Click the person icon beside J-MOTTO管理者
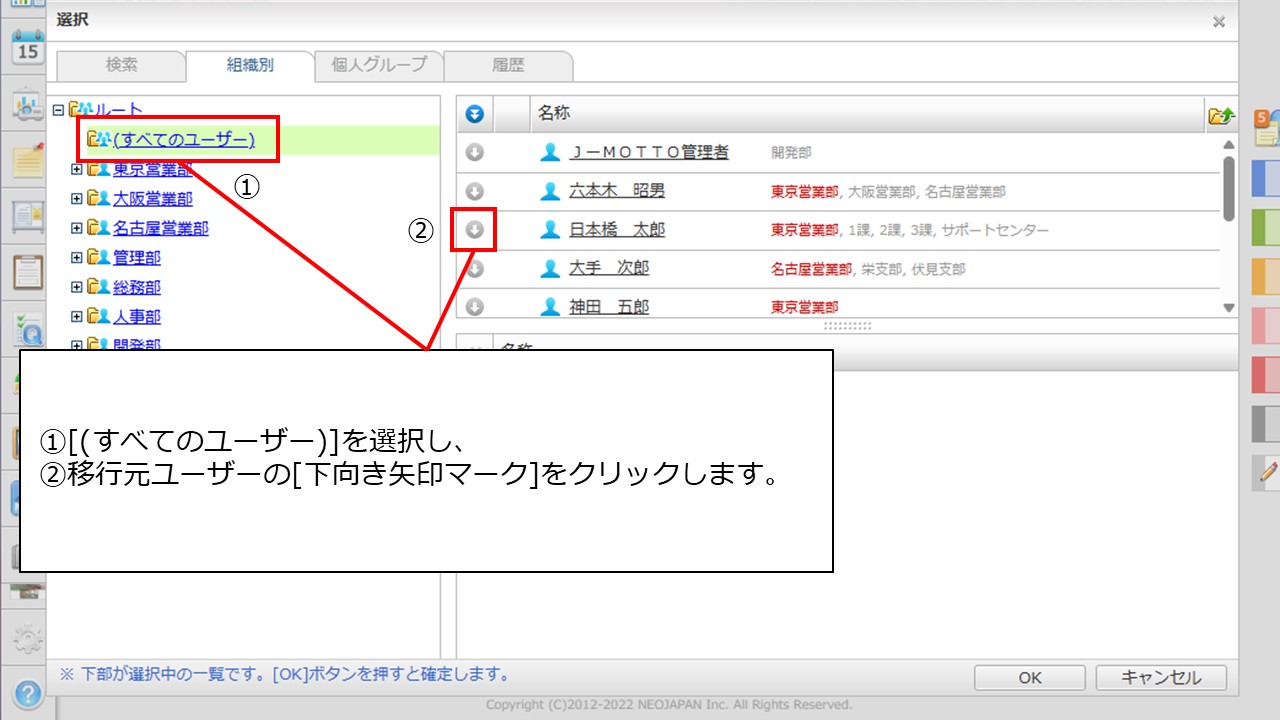The image size is (1280, 720). point(549,153)
